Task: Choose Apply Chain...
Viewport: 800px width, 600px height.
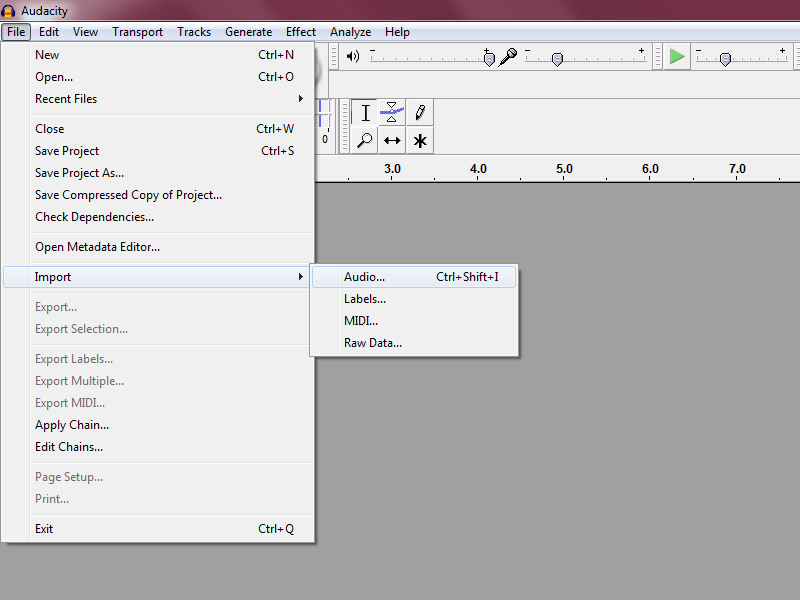Action: point(158,424)
